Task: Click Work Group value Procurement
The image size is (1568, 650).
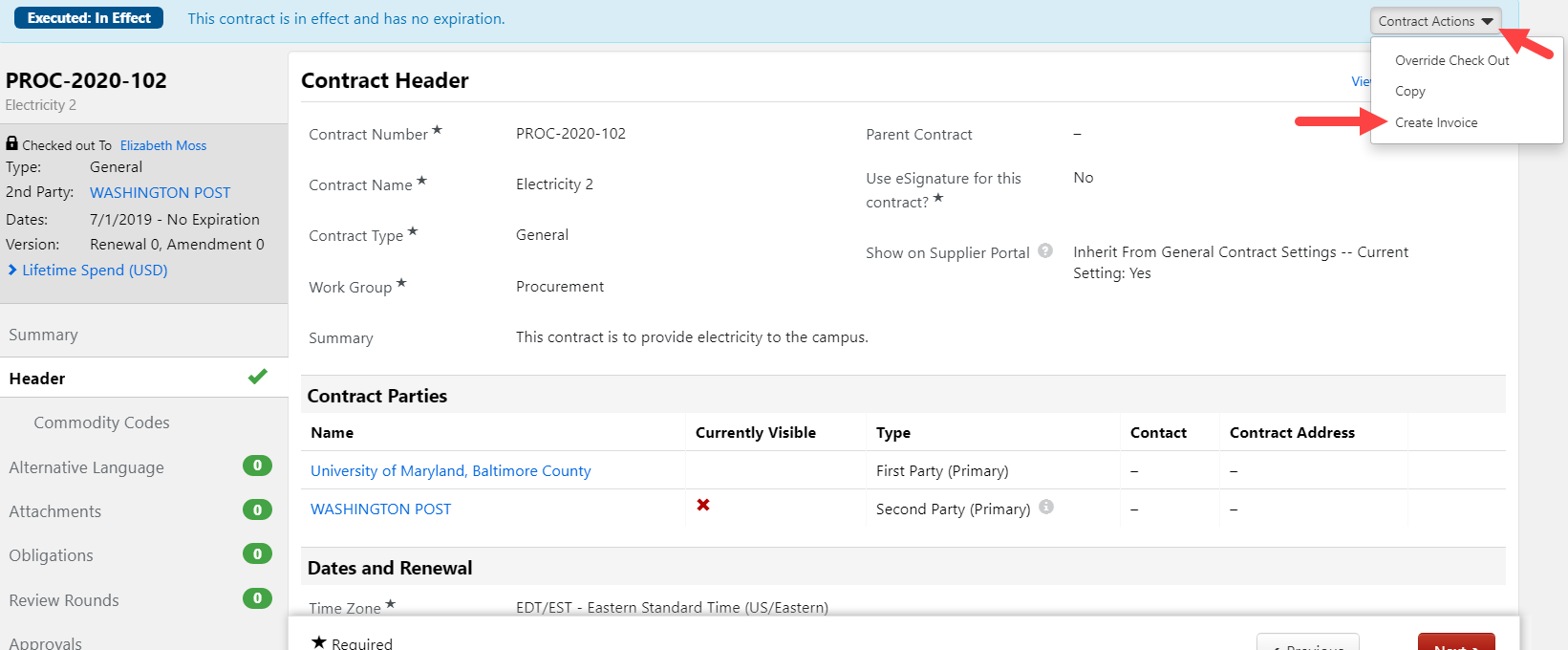Action: [x=560, y=287]
